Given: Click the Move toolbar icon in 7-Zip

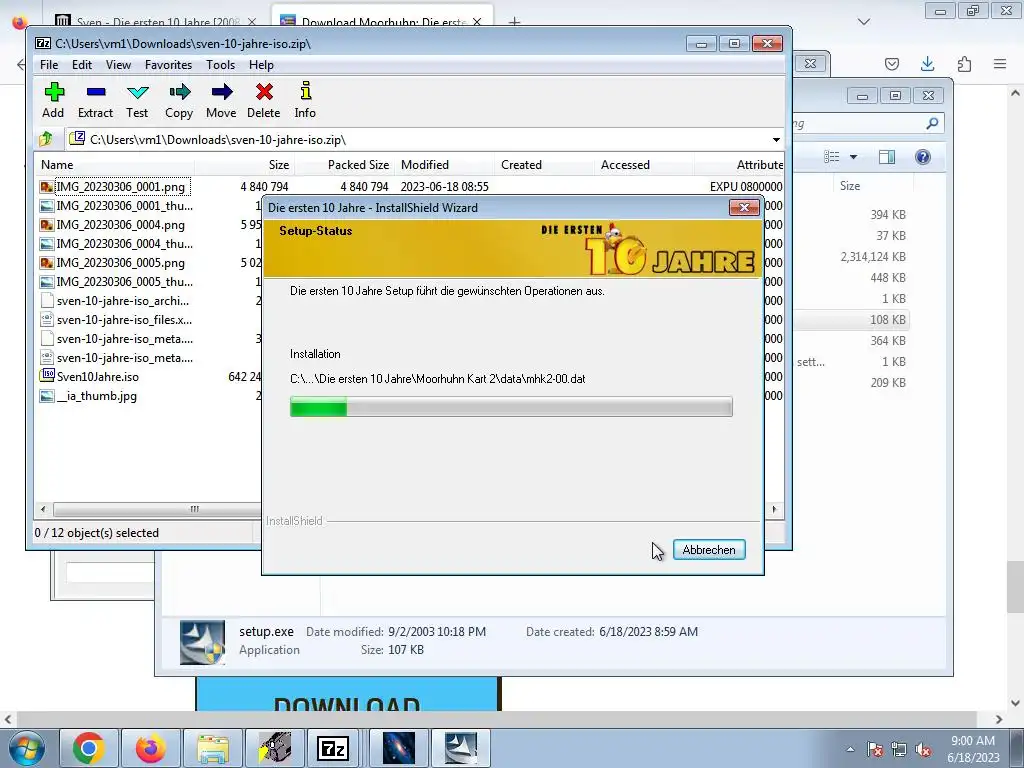Looking at the screenshot, I should 221,100.
